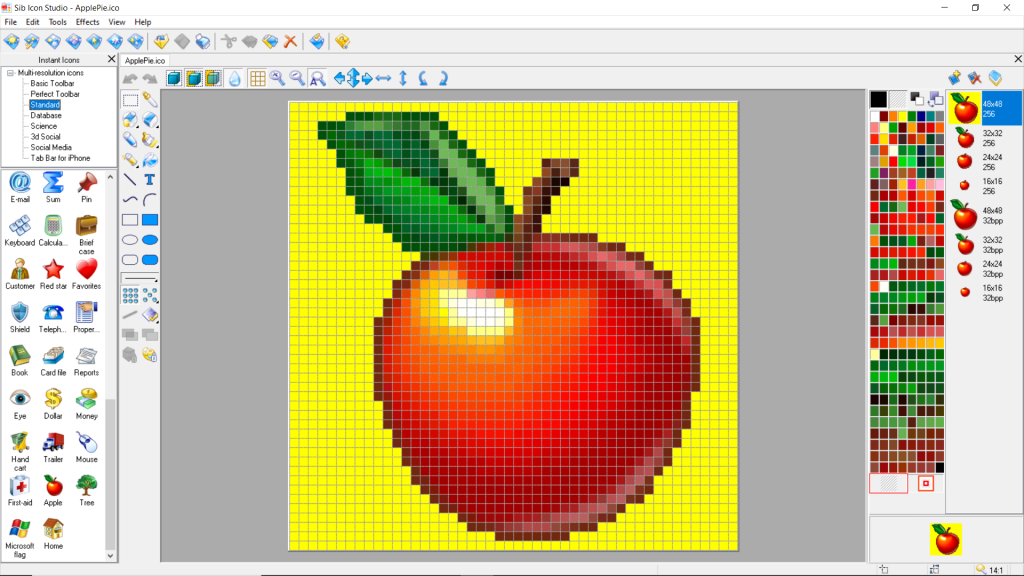This screenshot has height=576, width=1024.
Task: Flip the image horizontally
Action: point(384,78)
